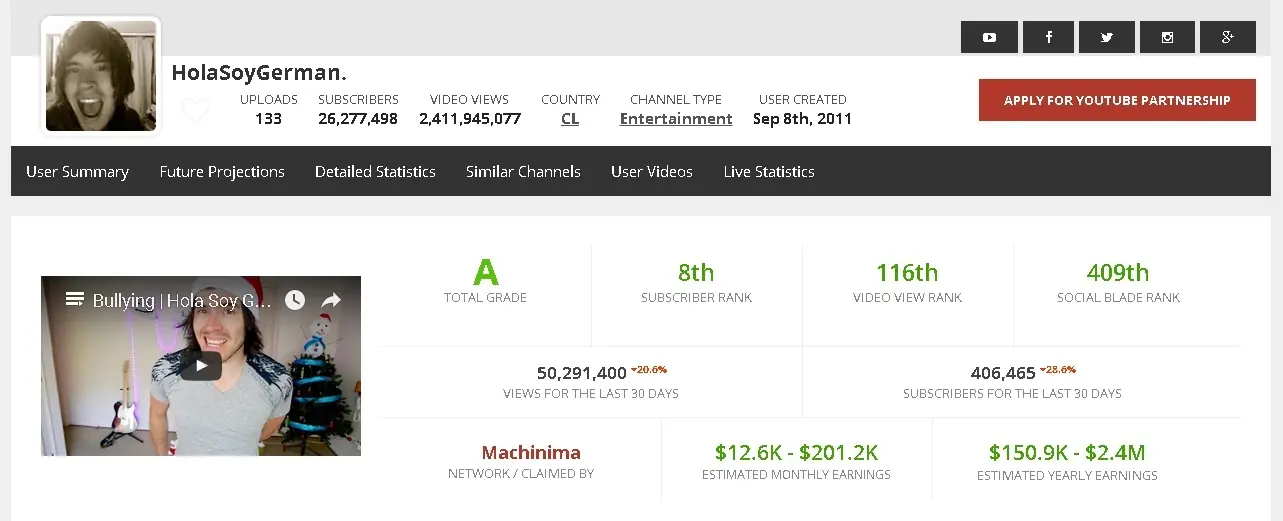Click the video title Bullying | Hola Soy G...
This screenshot has width=1283, height=521.
coord(182,301)
